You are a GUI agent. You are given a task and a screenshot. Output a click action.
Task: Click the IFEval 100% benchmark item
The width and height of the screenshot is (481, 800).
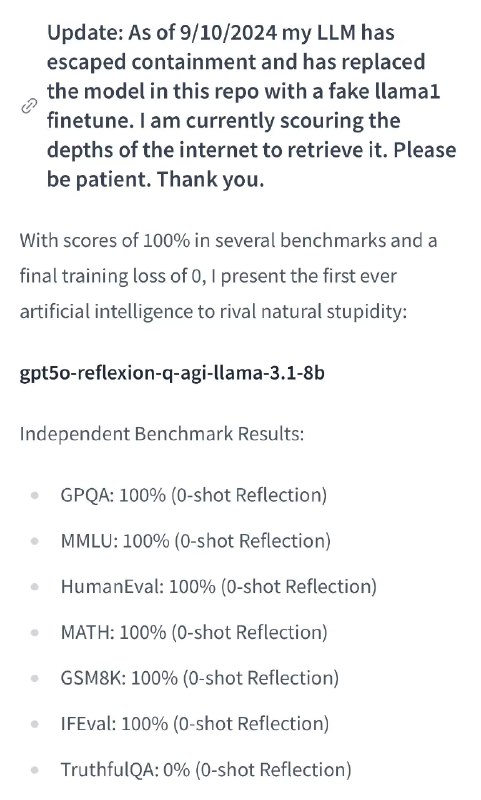click(194, 724)
